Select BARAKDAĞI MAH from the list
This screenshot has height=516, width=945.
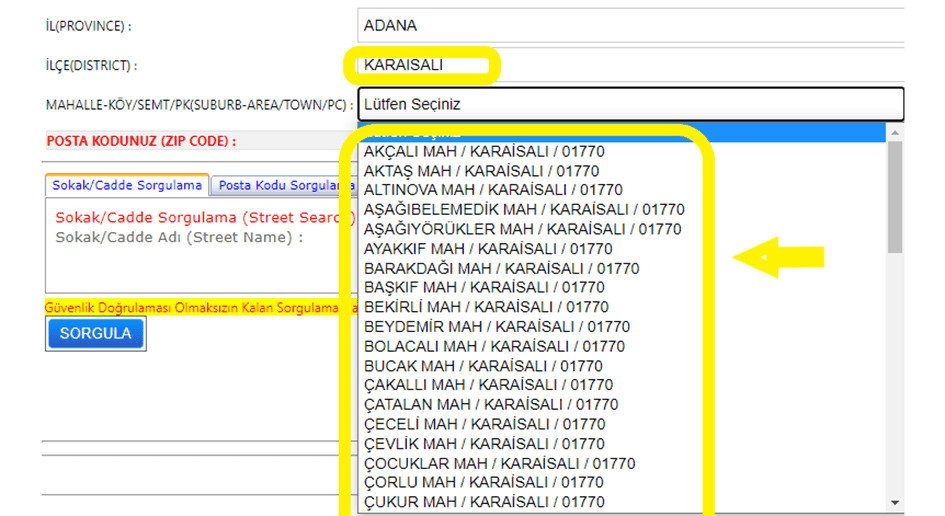click(x=501, y=268)
